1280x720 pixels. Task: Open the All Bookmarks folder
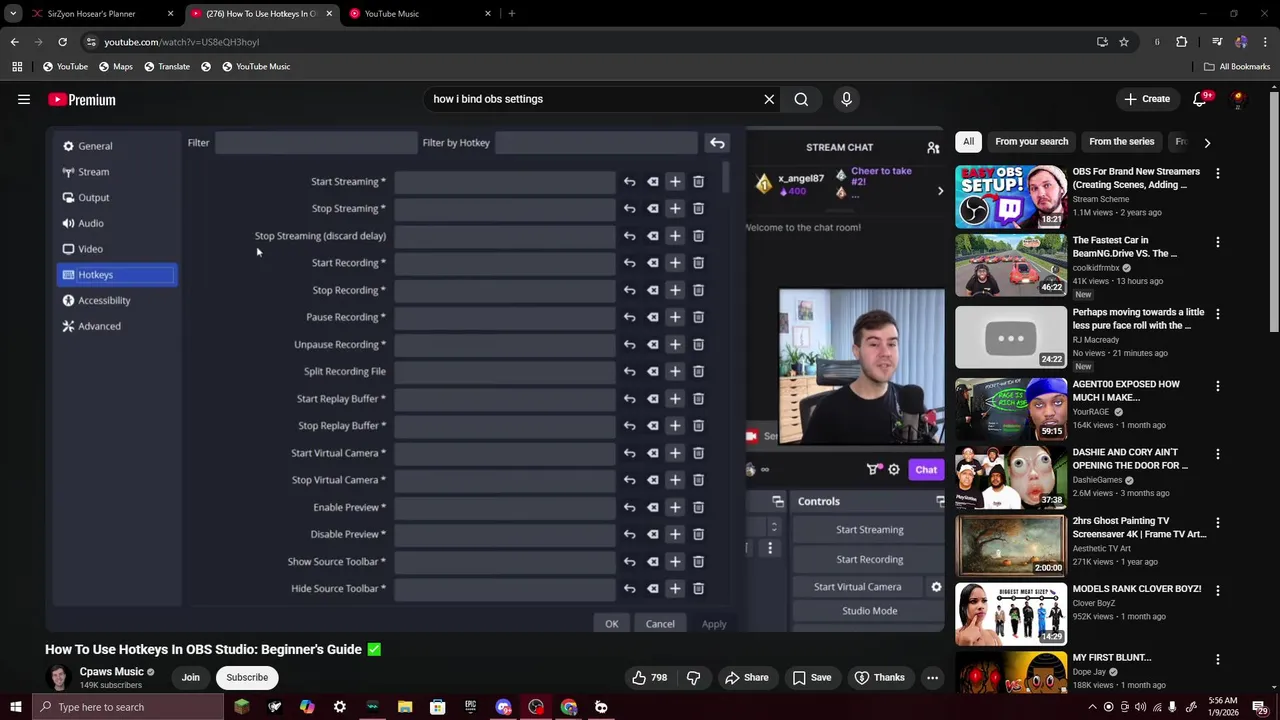click(1237, 66)
